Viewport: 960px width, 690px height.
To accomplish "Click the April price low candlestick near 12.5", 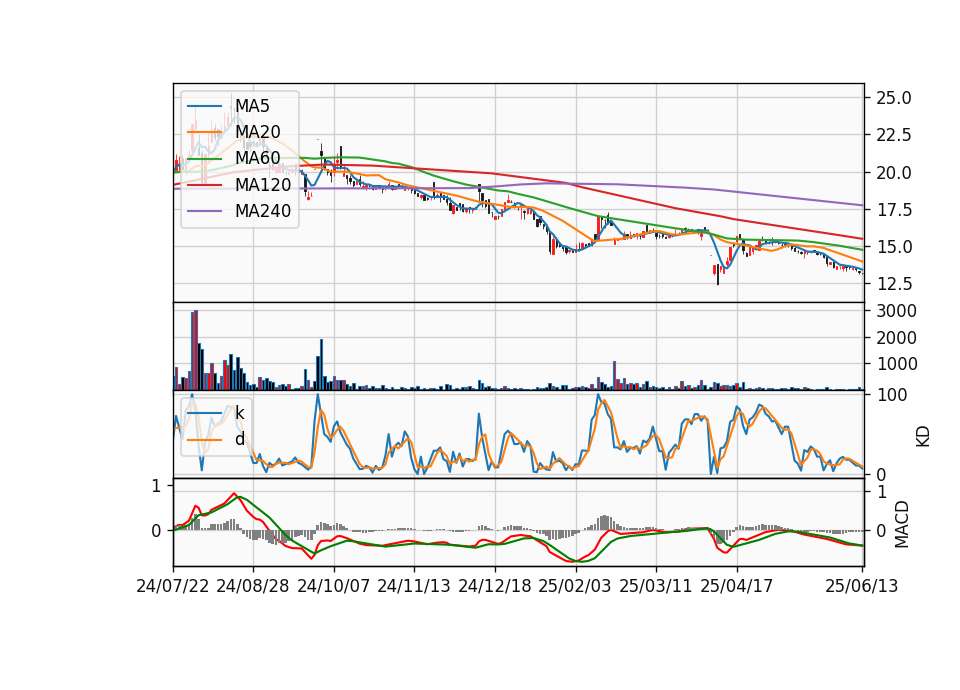I will click(x=718, y=274).
